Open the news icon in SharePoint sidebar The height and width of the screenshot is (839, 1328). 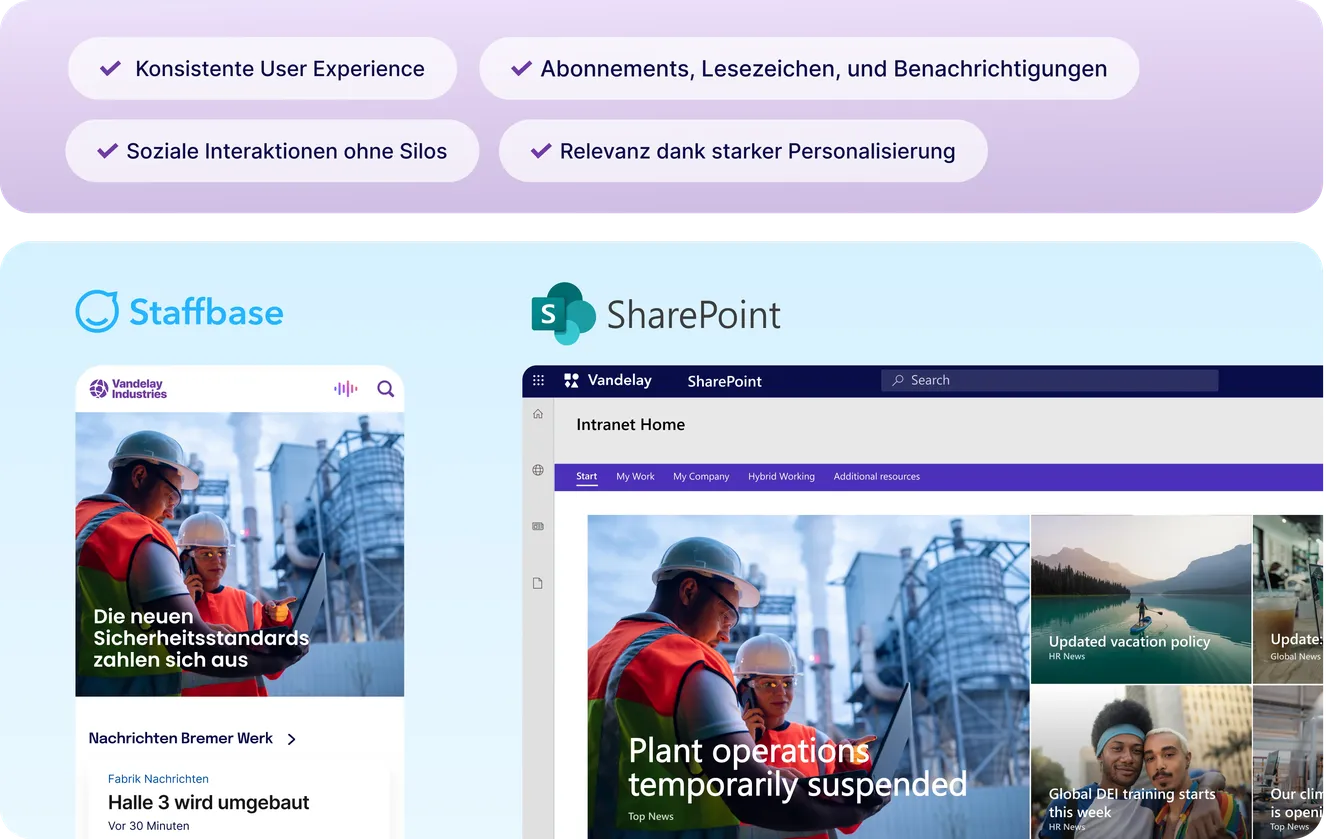(538, 526)
